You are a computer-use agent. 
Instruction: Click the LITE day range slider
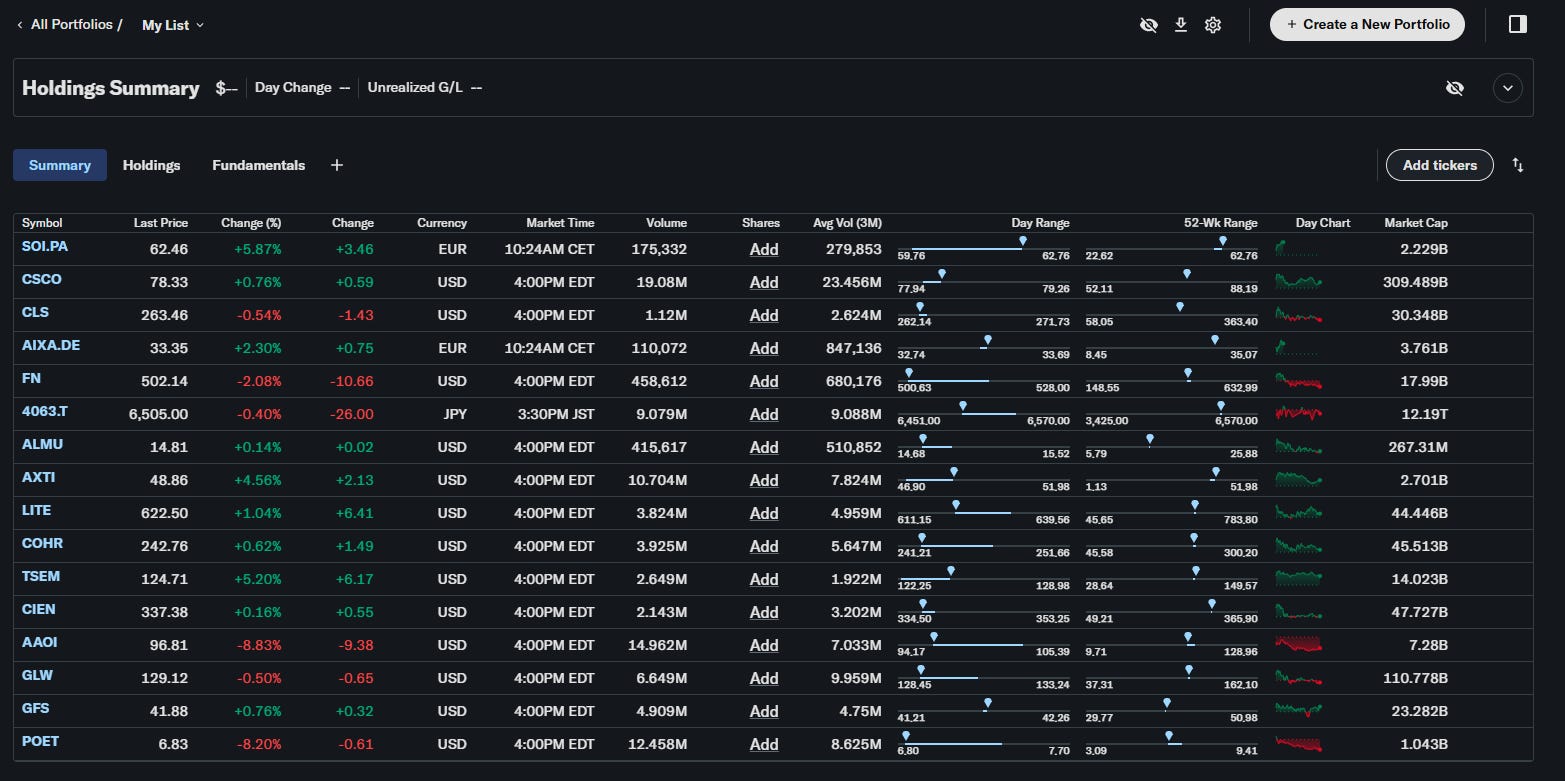coord(983,513)
